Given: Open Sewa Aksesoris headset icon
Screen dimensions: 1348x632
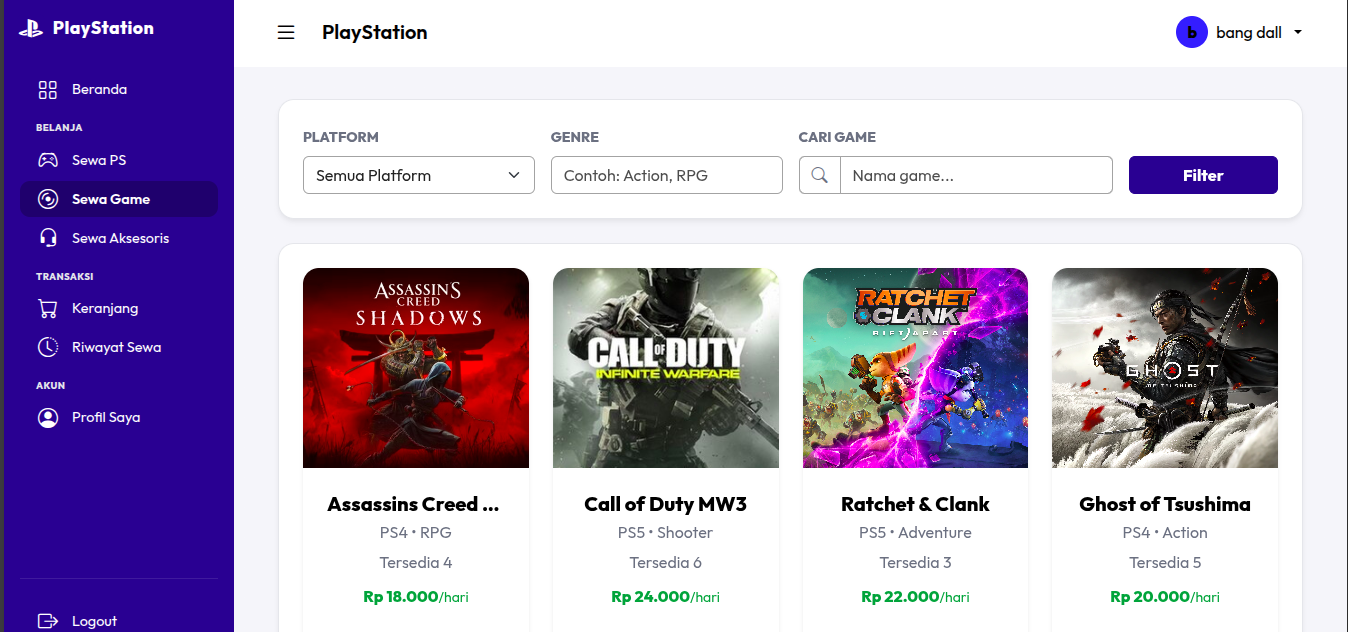Looking at the screenshot, I should [48, 238].
